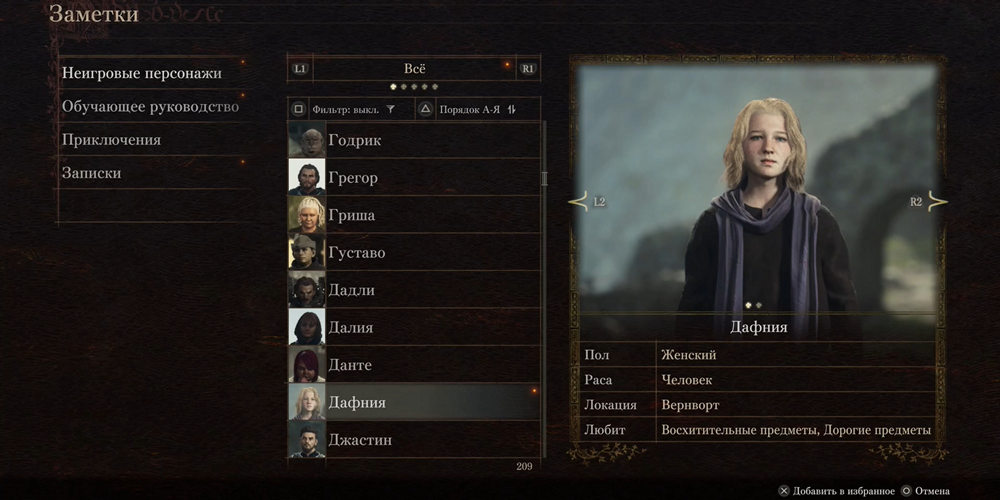
Task: Add to favorites via Добавить в избранное
Action: click(837, 491)
